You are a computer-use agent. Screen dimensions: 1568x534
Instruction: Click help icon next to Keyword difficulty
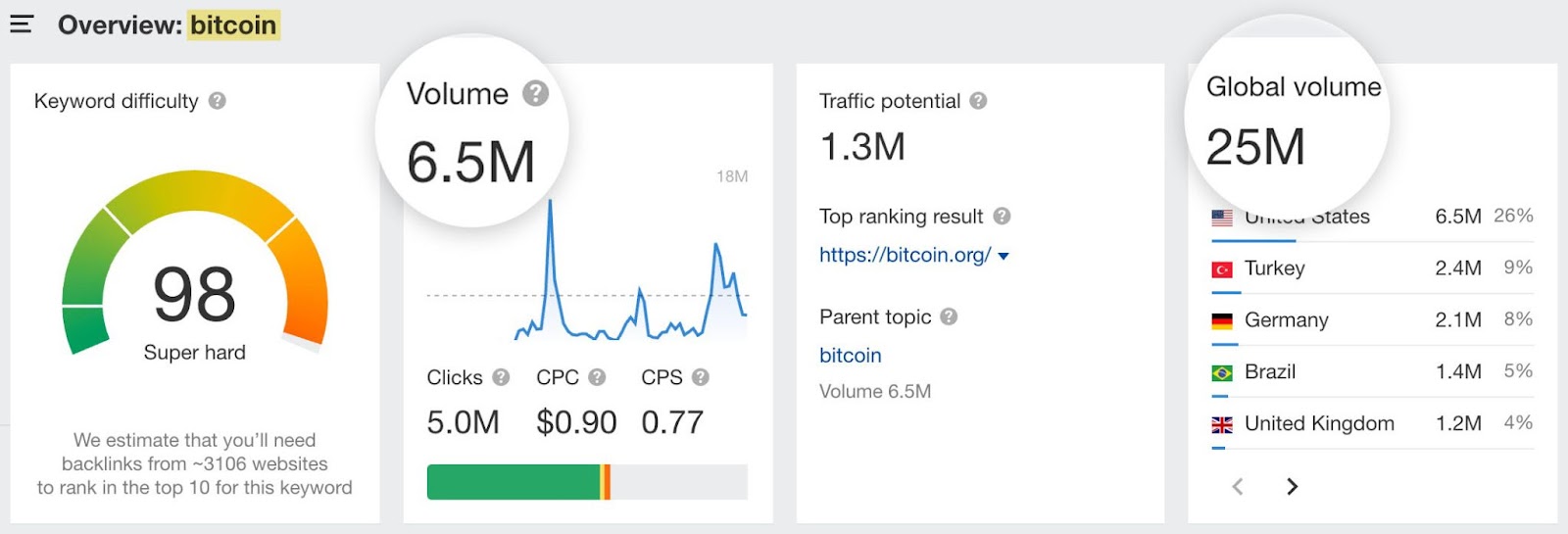pyautogui.click(x=218, y=101)
